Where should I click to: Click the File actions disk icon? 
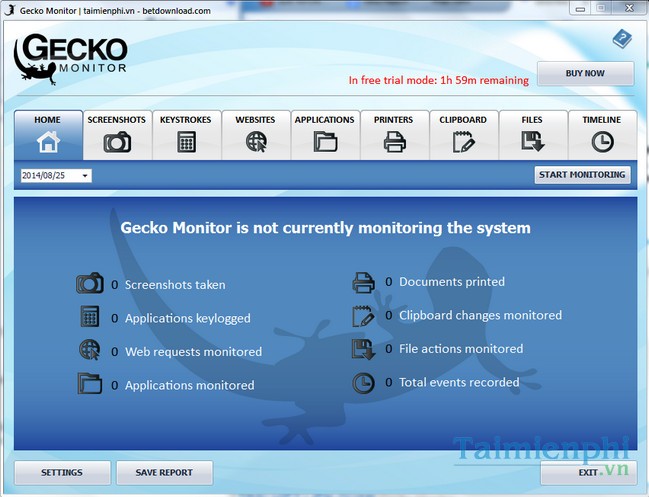pyautogui.click(x=363, y=349)
